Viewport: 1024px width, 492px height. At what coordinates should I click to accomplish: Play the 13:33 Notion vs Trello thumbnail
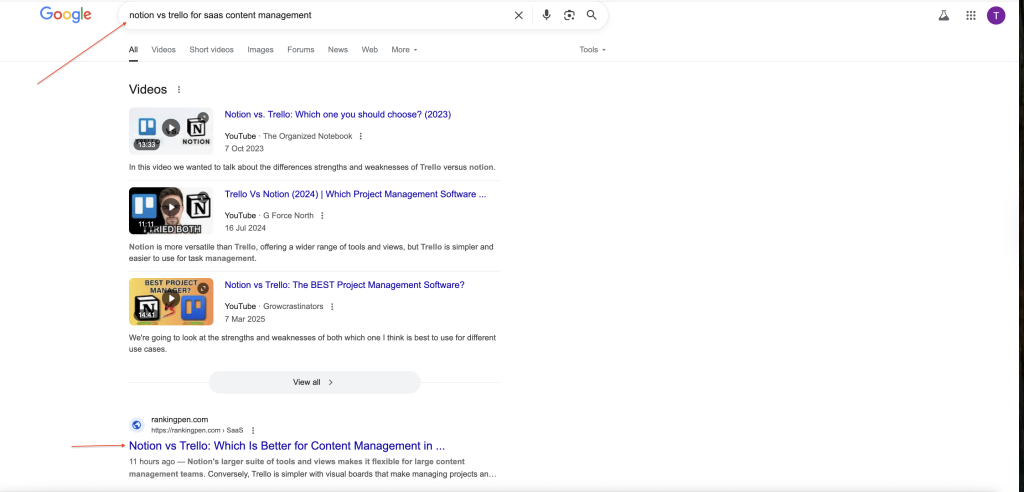171,131
